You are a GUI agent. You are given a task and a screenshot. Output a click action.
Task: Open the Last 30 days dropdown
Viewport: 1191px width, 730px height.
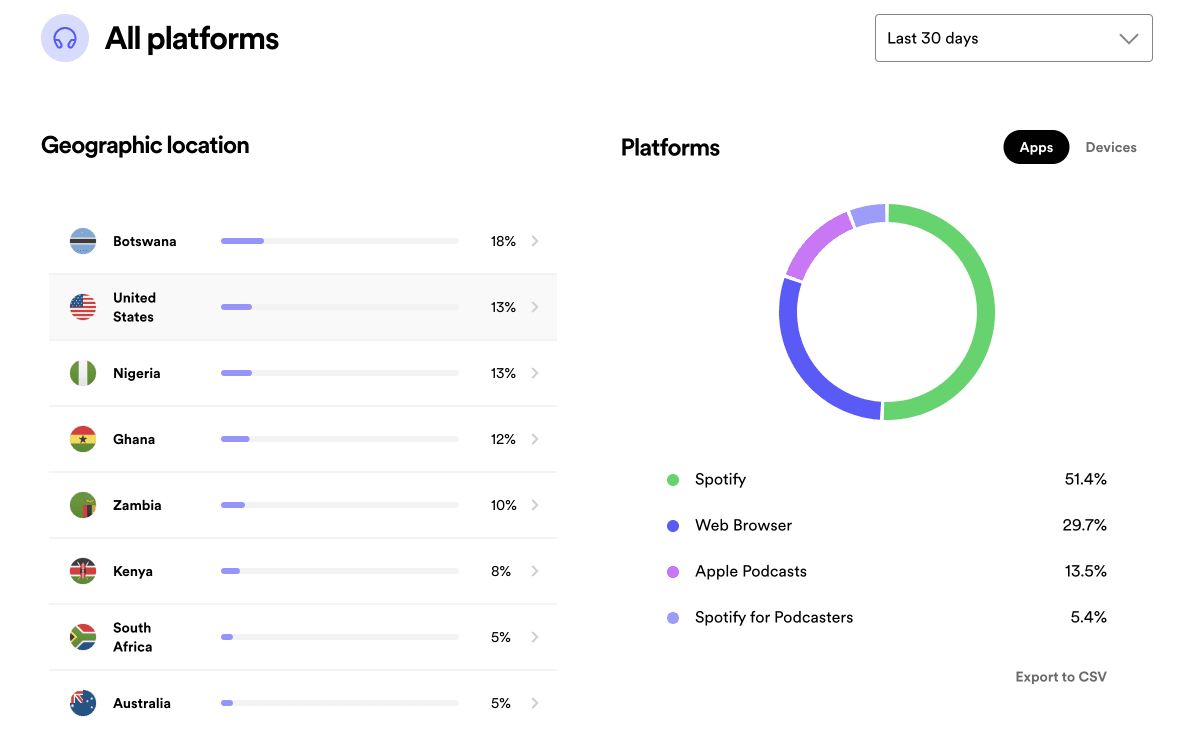pyautogui.click(x=1013, y=38)
